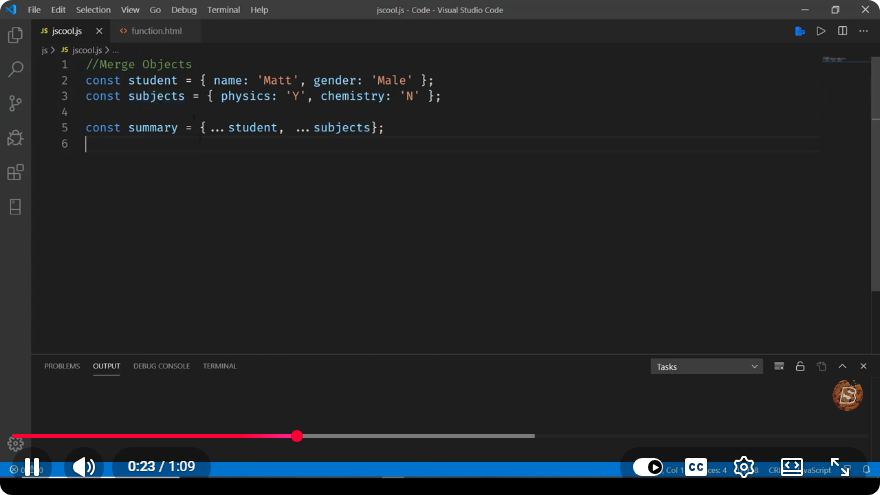Click the notifications bell in status bar
Screen dimensions: 880x495
tap(867, 470)
